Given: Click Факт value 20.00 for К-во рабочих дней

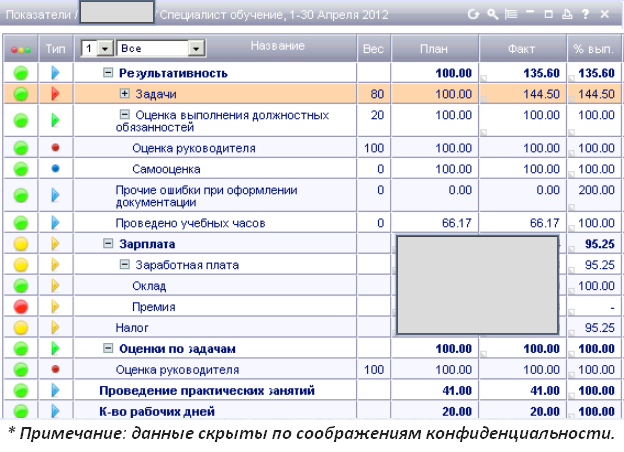Looking at the screenshot, I should coord(544,411).
